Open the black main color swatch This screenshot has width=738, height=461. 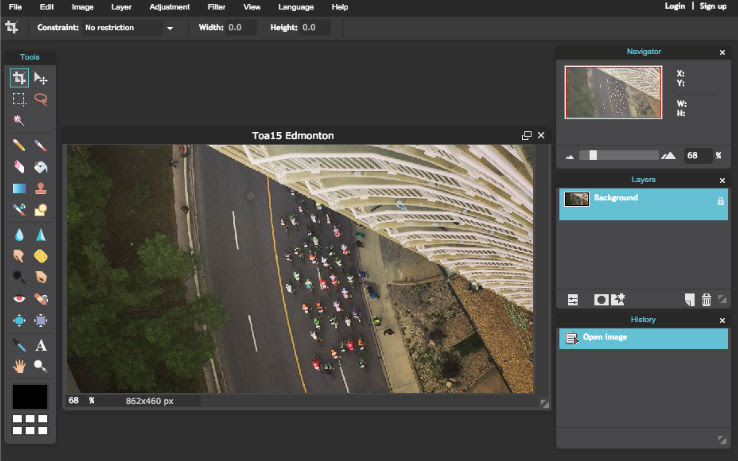coord(30,396)
